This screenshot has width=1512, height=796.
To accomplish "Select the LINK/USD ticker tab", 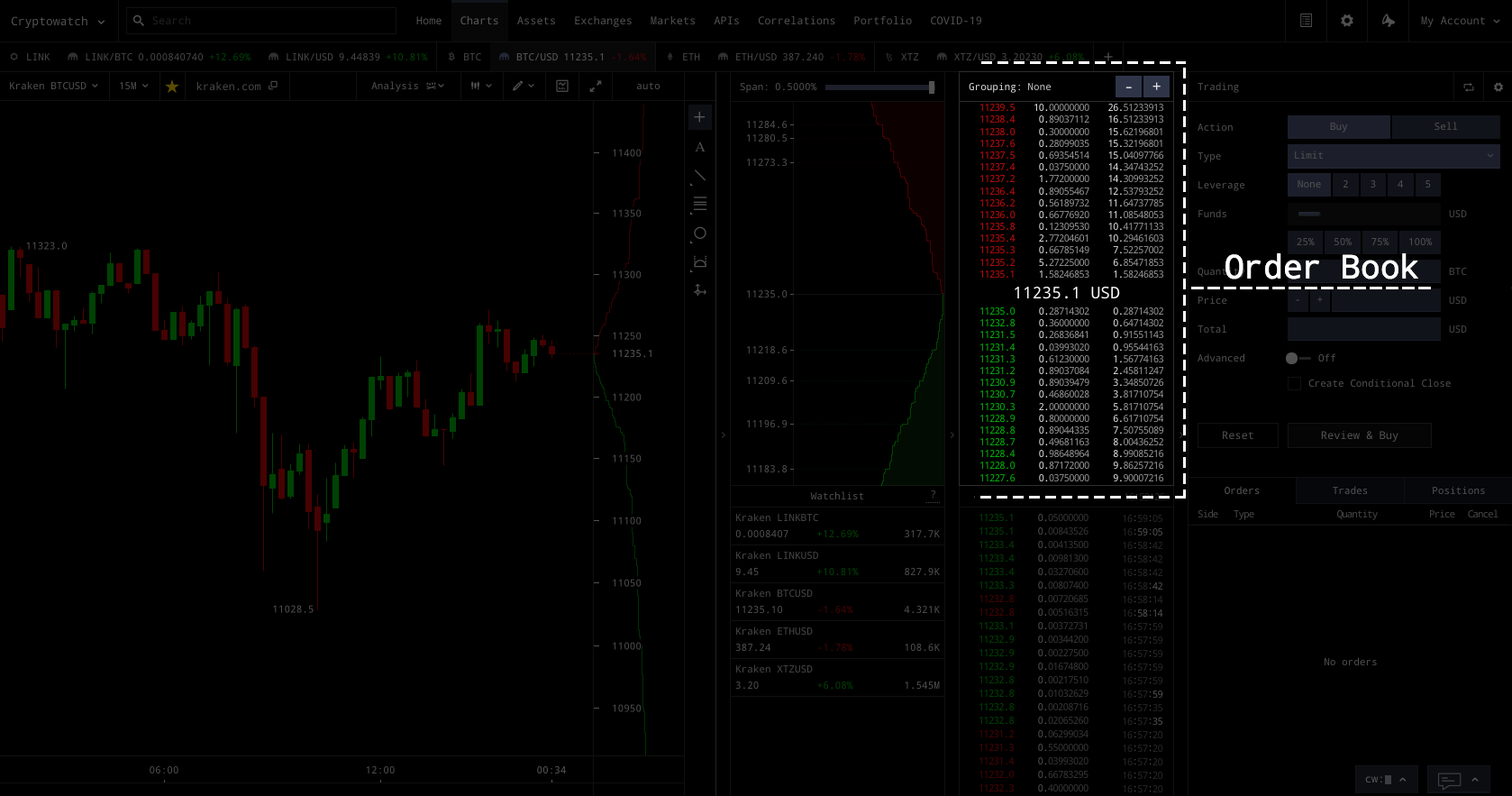I will (348, 57).
